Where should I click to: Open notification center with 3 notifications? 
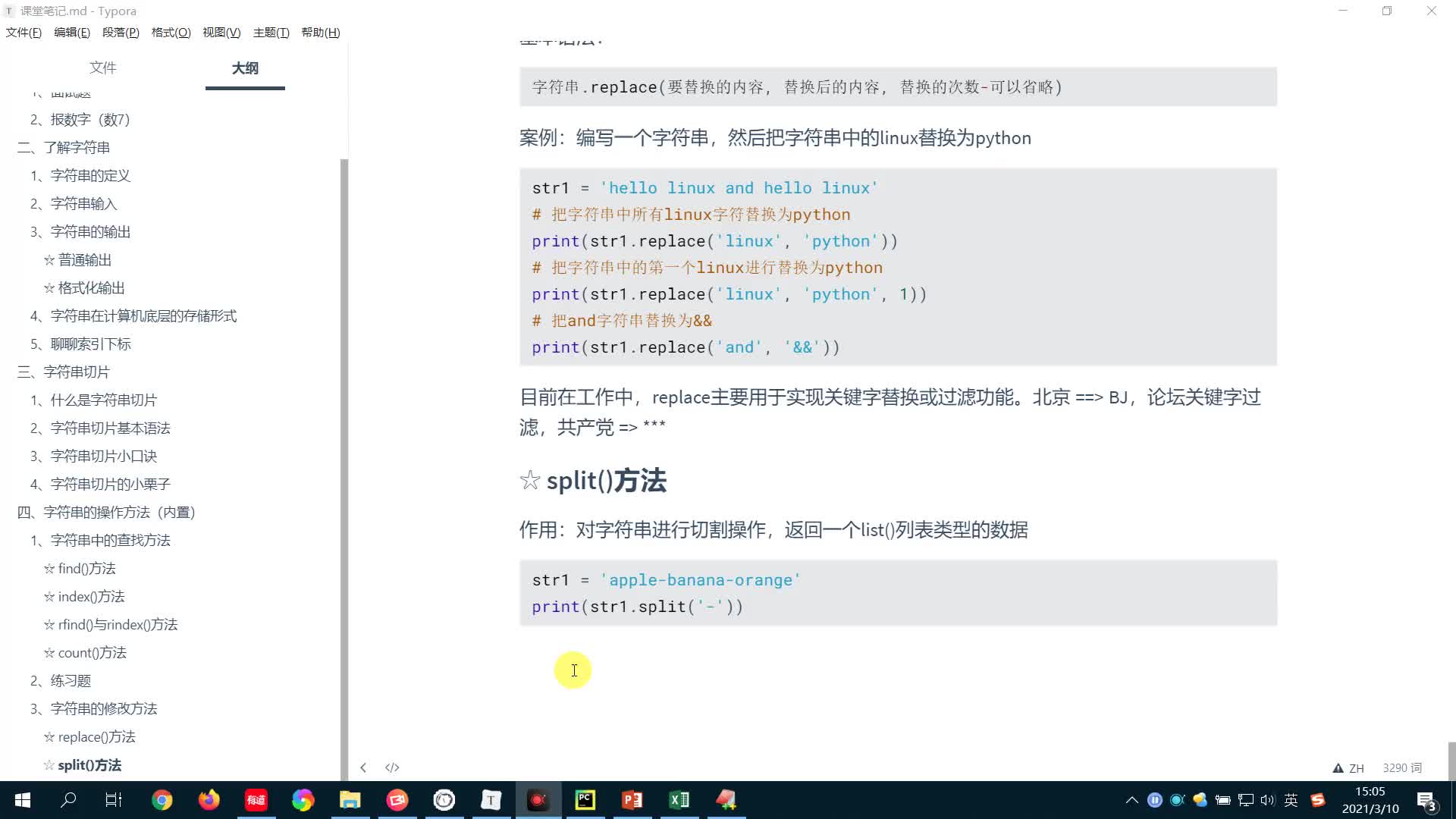click(x=1426, y=801)
